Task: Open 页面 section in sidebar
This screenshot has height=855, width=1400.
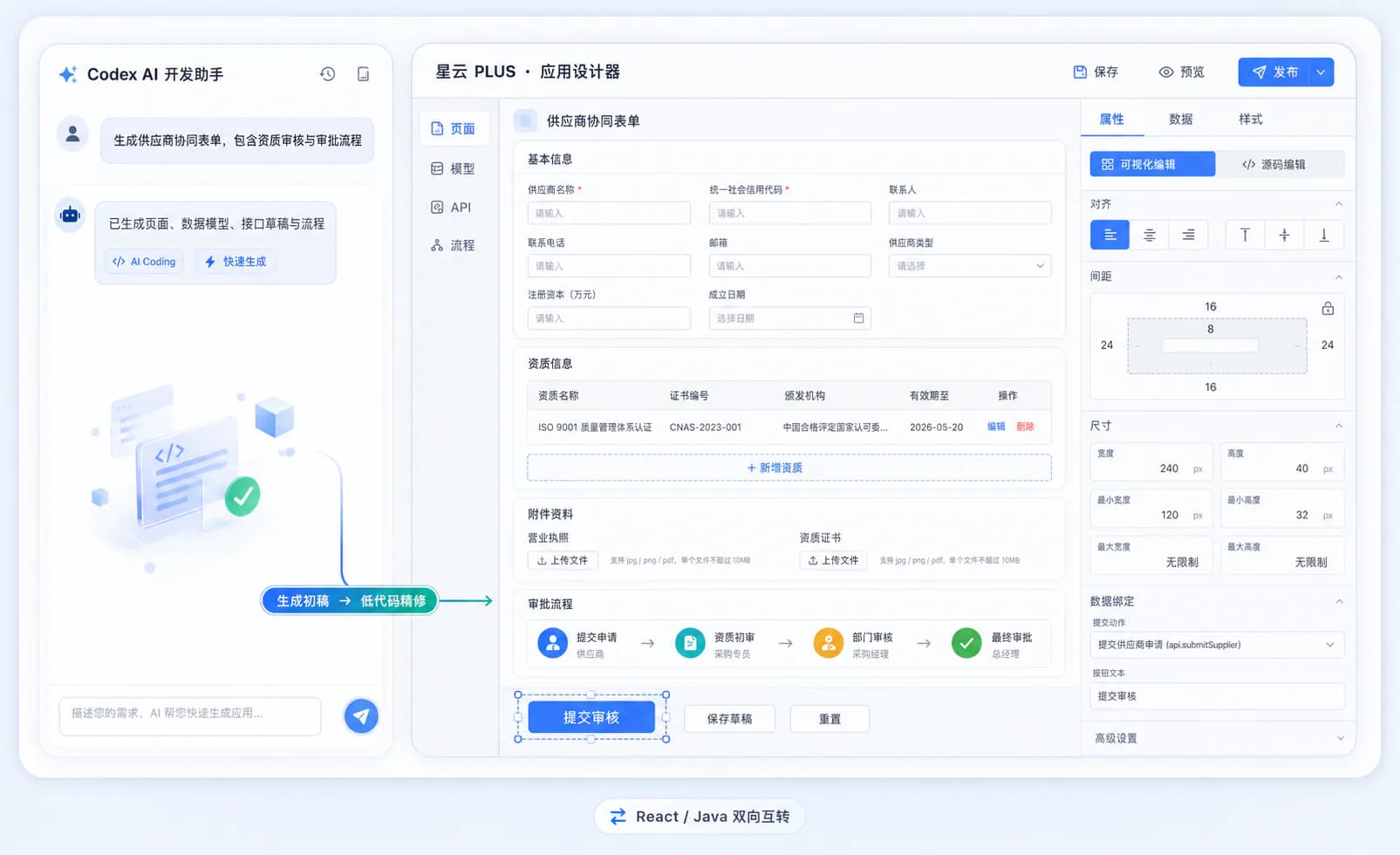Action: coord(454,128)
